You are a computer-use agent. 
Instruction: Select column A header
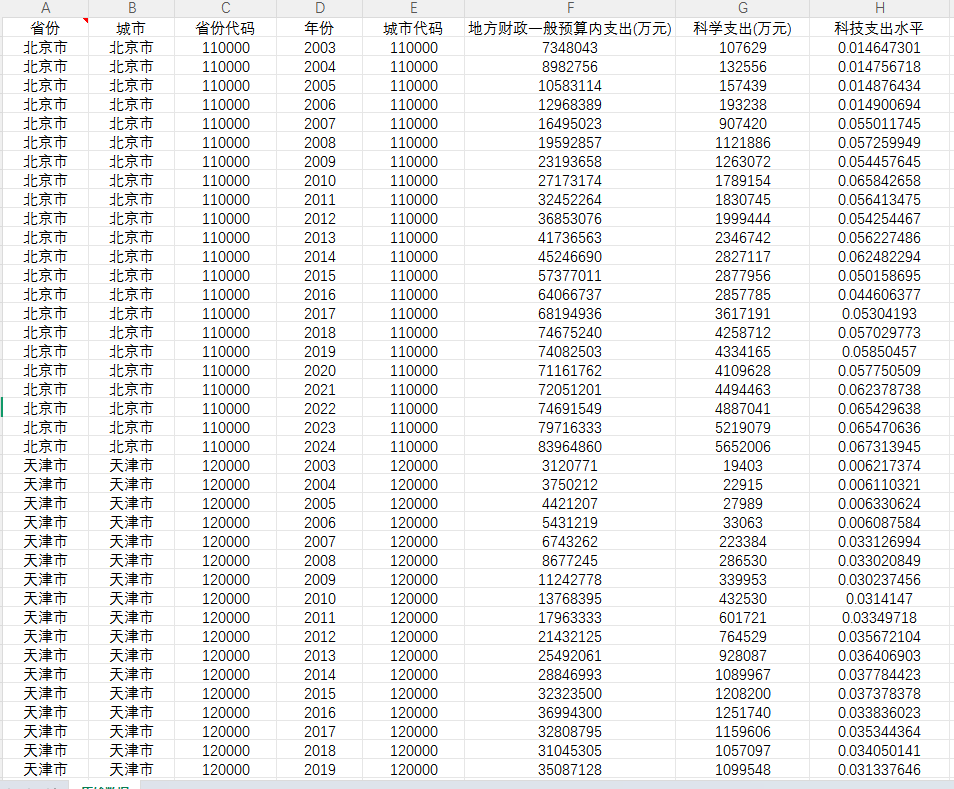point(45,8)
